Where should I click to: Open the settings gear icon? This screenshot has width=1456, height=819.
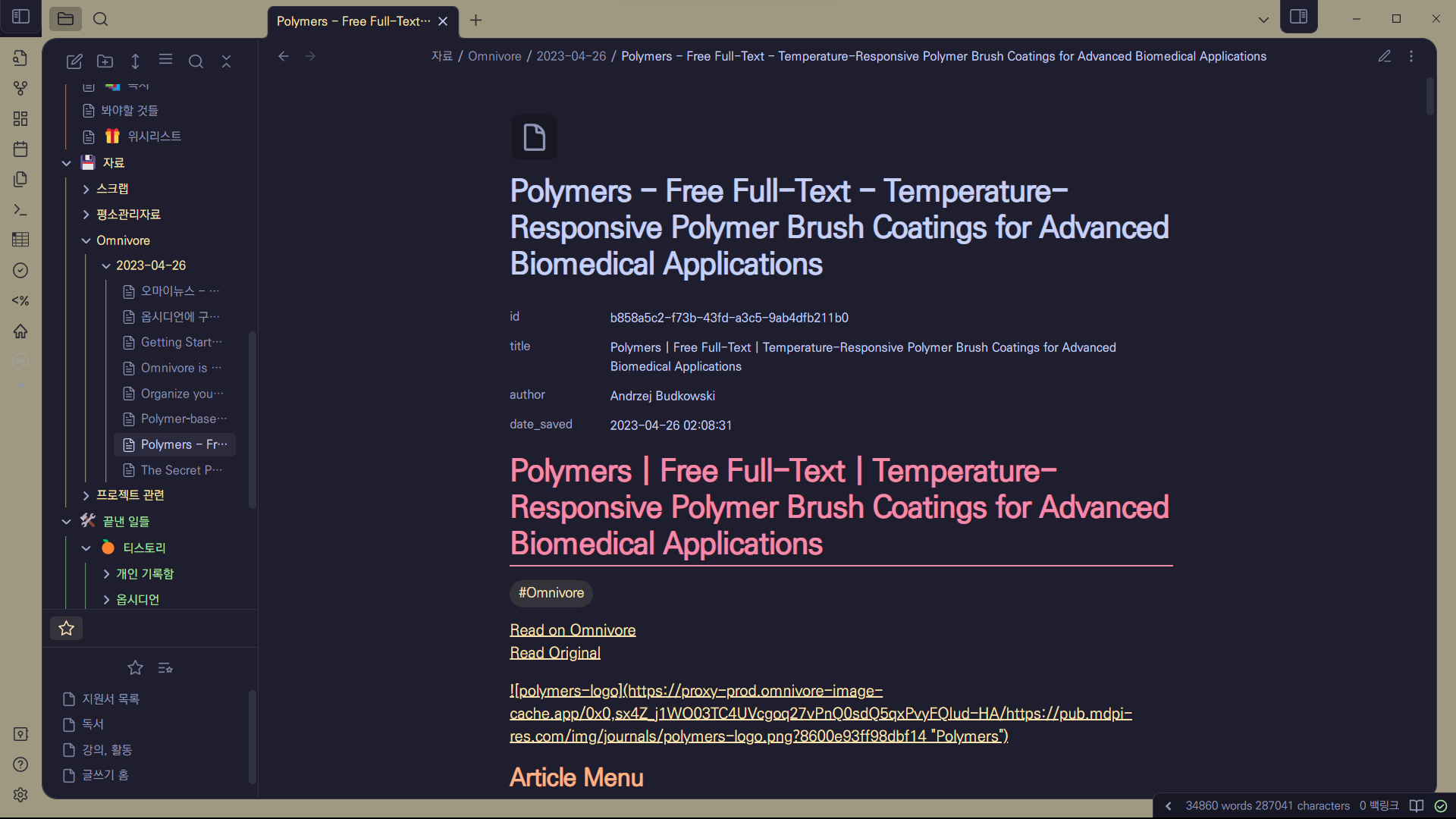(x=20, y=794)
